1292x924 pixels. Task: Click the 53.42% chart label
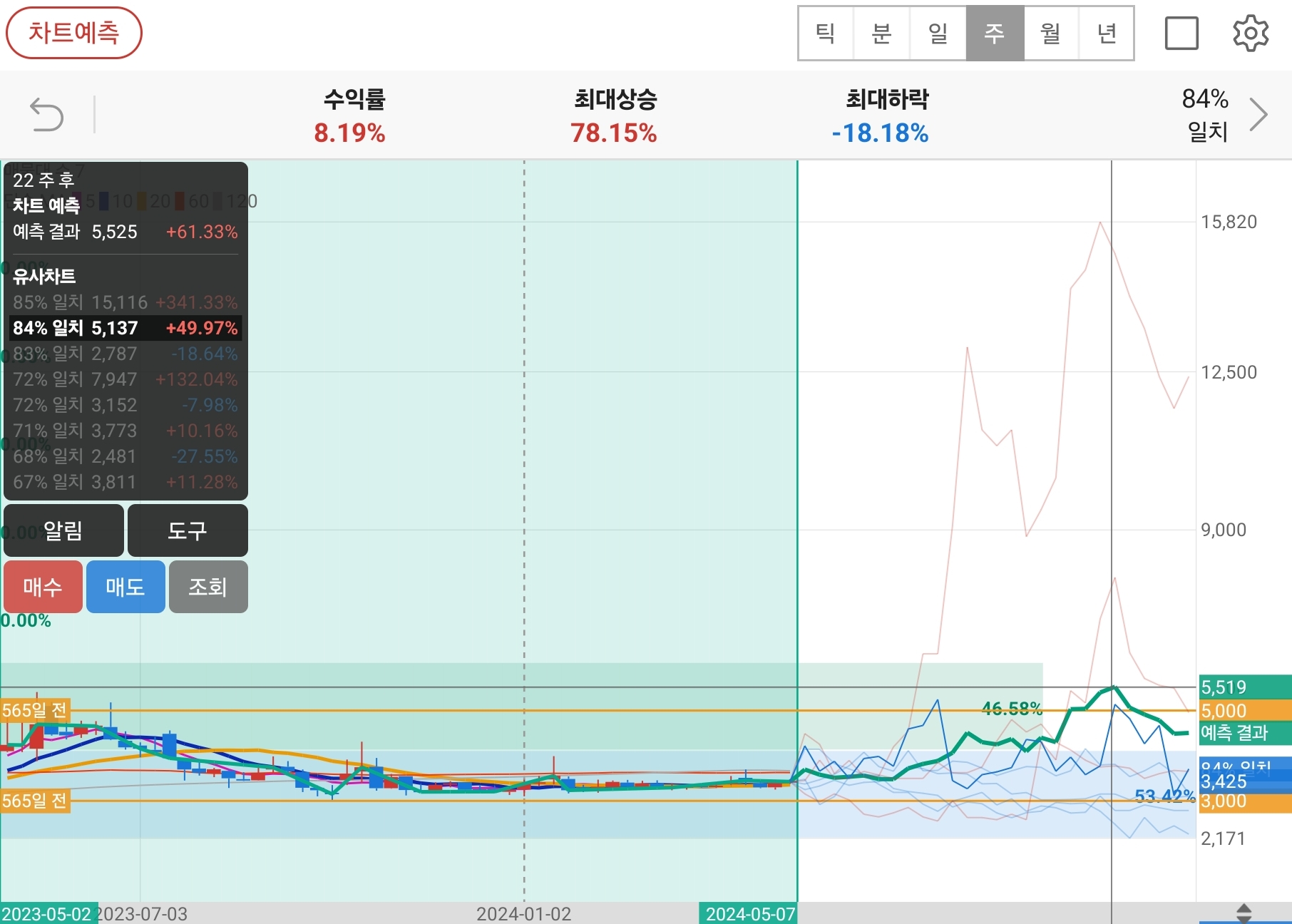[x=1165, y=796]
